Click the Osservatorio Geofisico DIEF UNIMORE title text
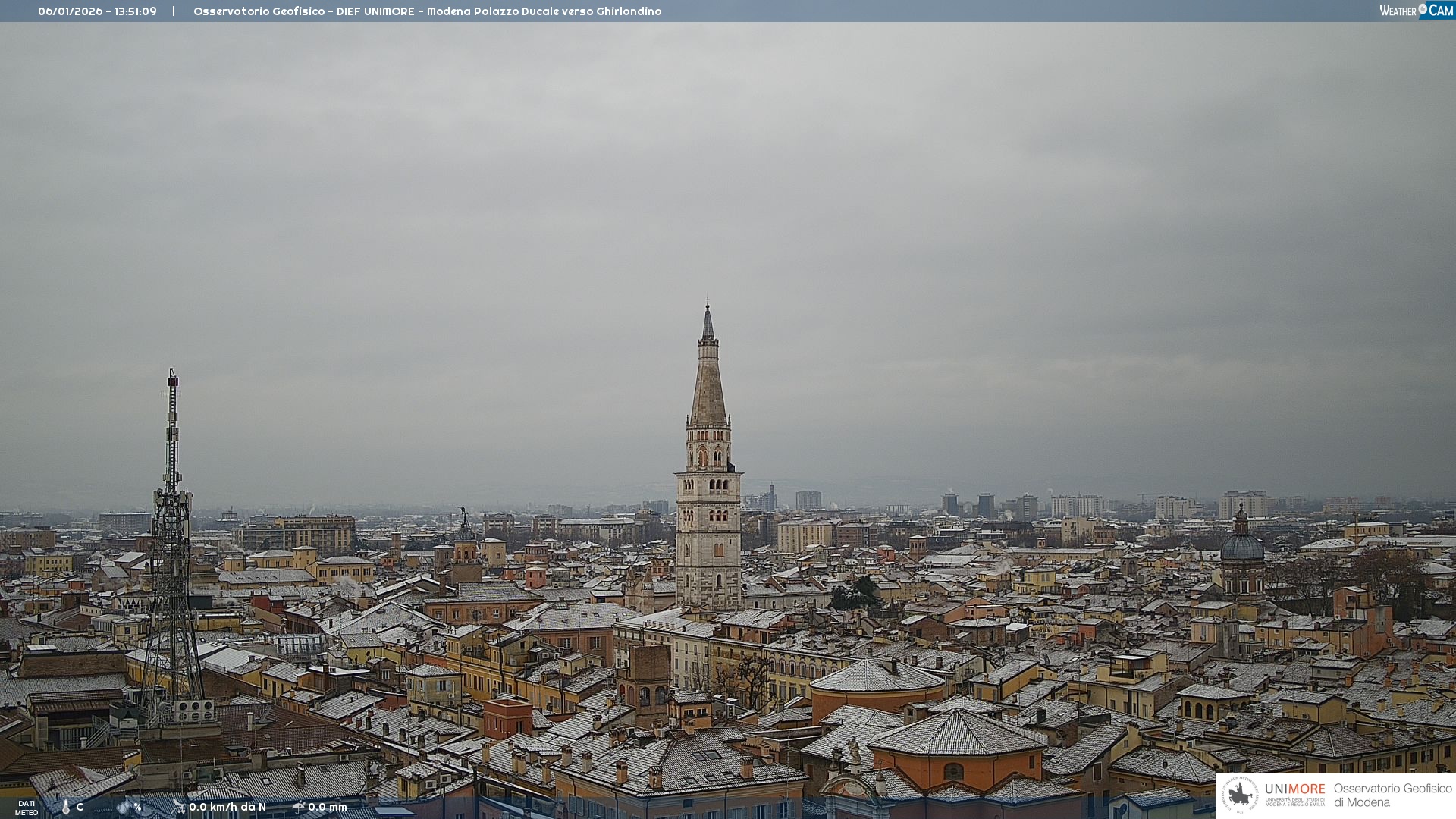Viewport: 1456px width, 819px height. click(303, 11)
